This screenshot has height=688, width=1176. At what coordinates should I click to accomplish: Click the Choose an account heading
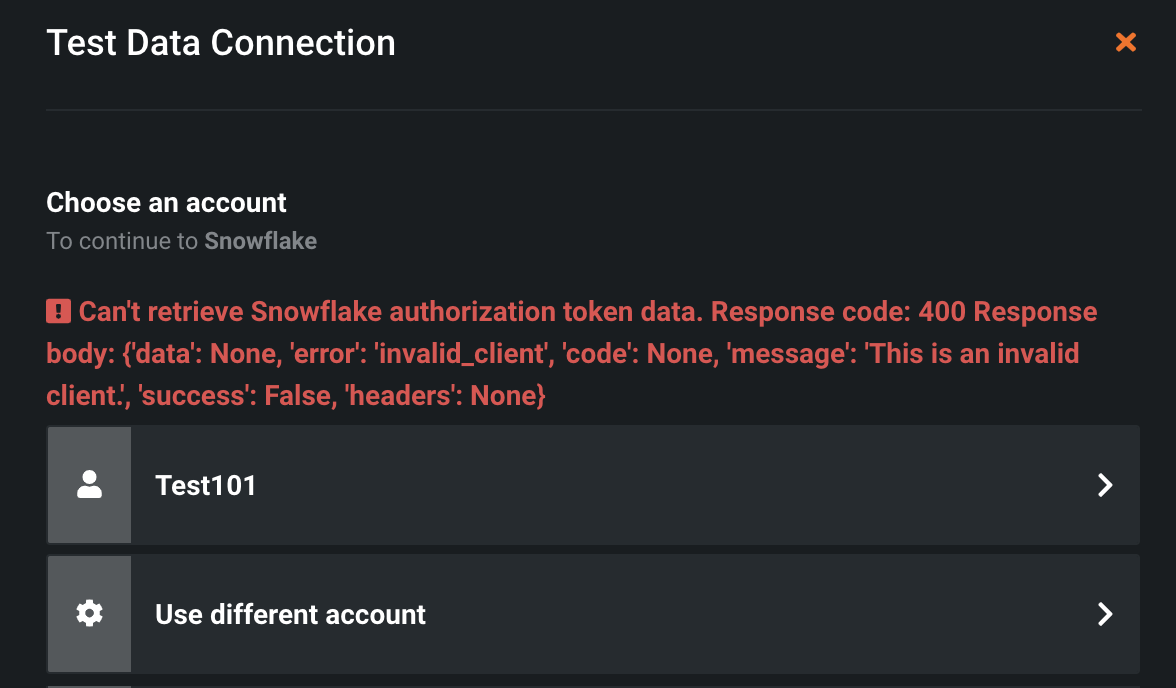pos(166,203)
